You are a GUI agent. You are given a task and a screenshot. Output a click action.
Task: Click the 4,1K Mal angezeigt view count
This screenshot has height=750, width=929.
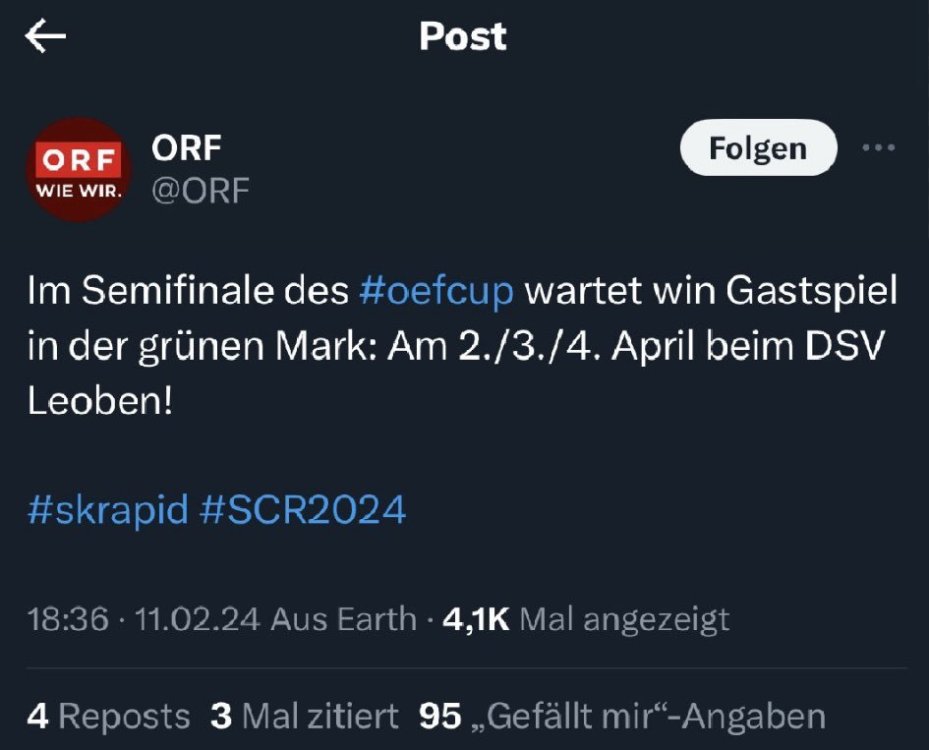click(584, 619)
